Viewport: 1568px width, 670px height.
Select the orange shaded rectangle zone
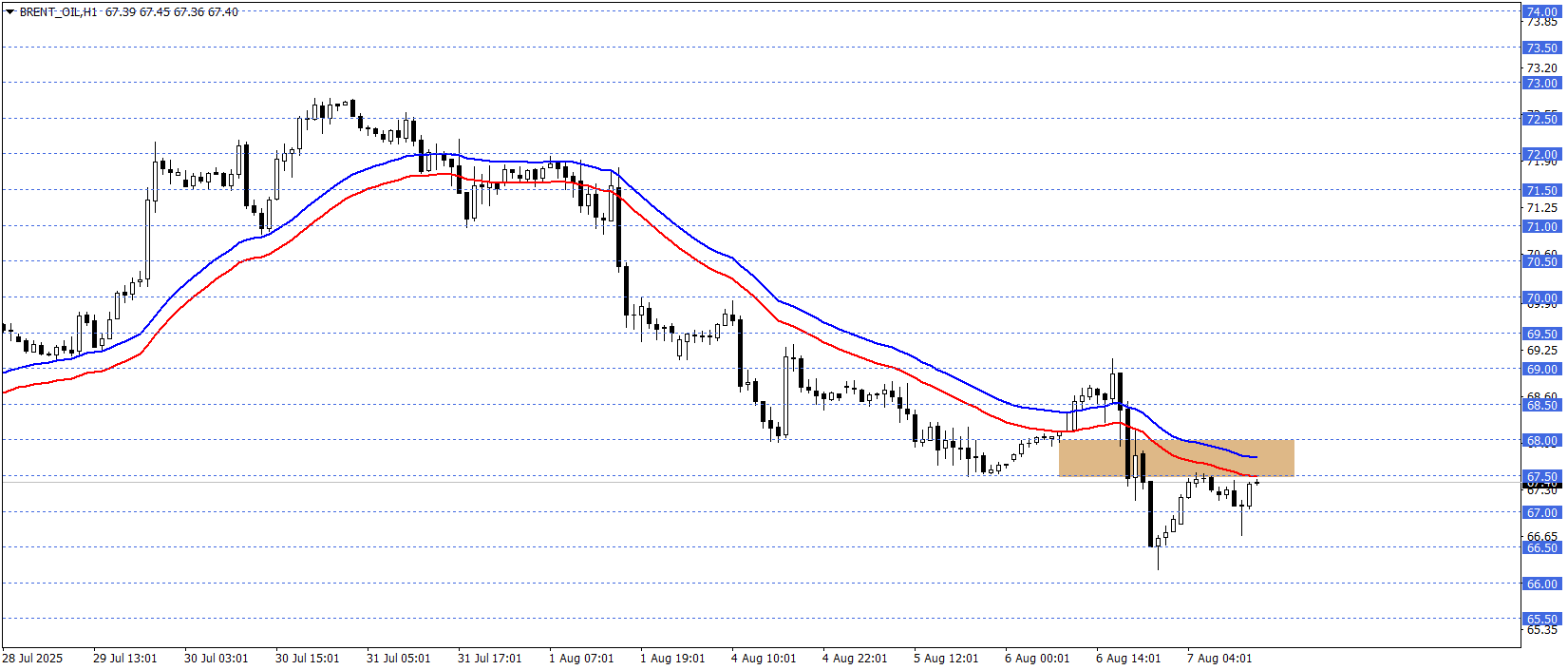(x=1176, y=458)
